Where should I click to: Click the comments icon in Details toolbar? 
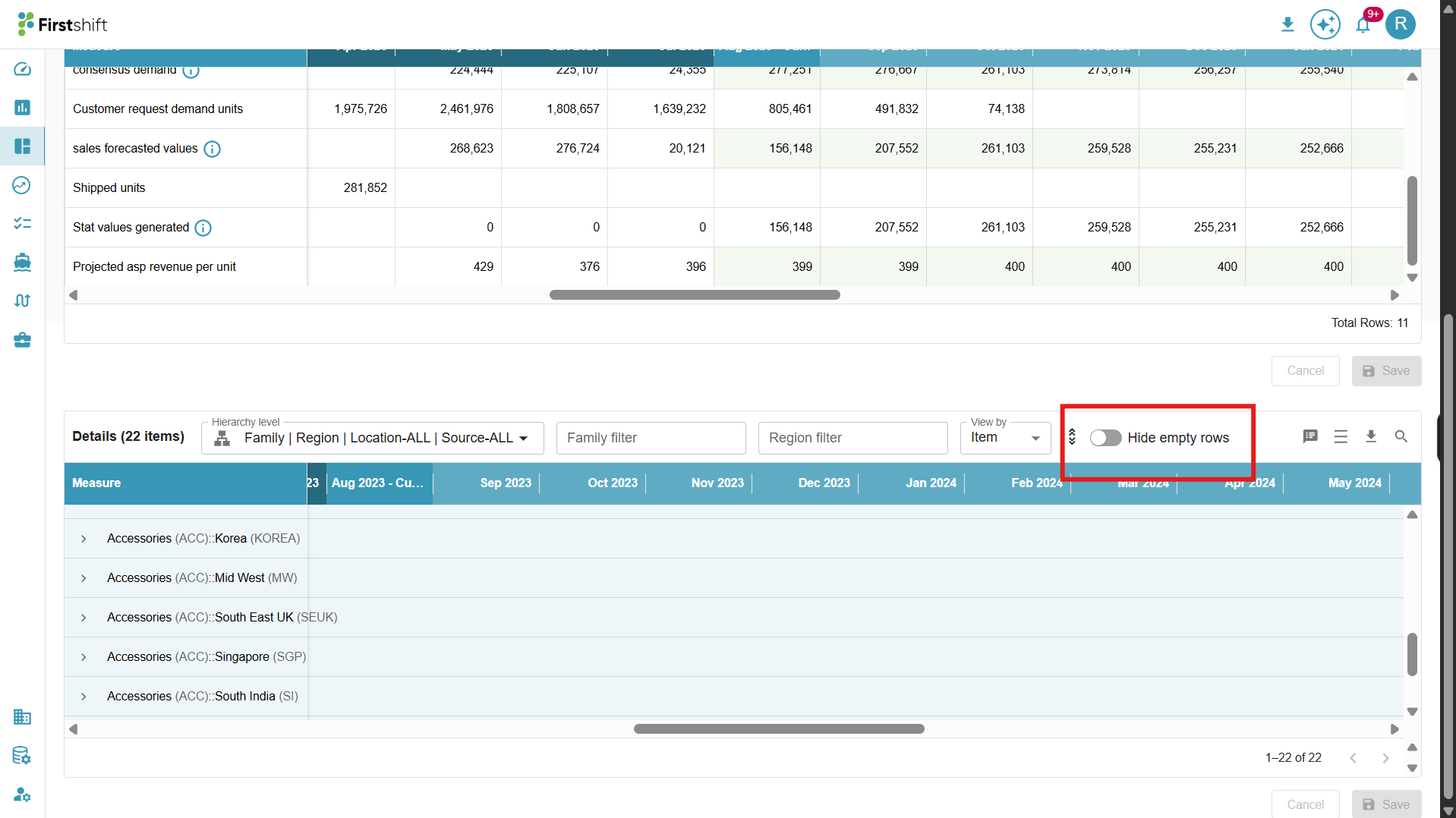coord(1310,436)
